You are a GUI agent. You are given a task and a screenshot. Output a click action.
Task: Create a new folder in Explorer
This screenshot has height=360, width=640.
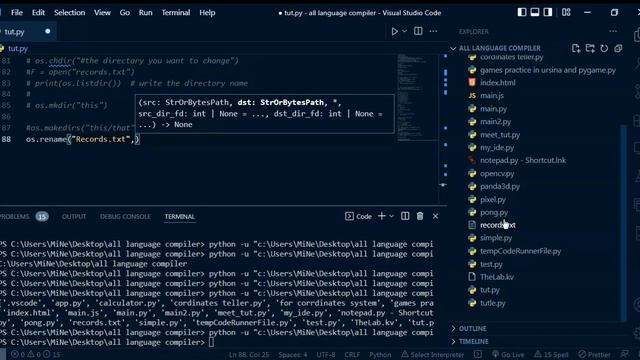590,48
